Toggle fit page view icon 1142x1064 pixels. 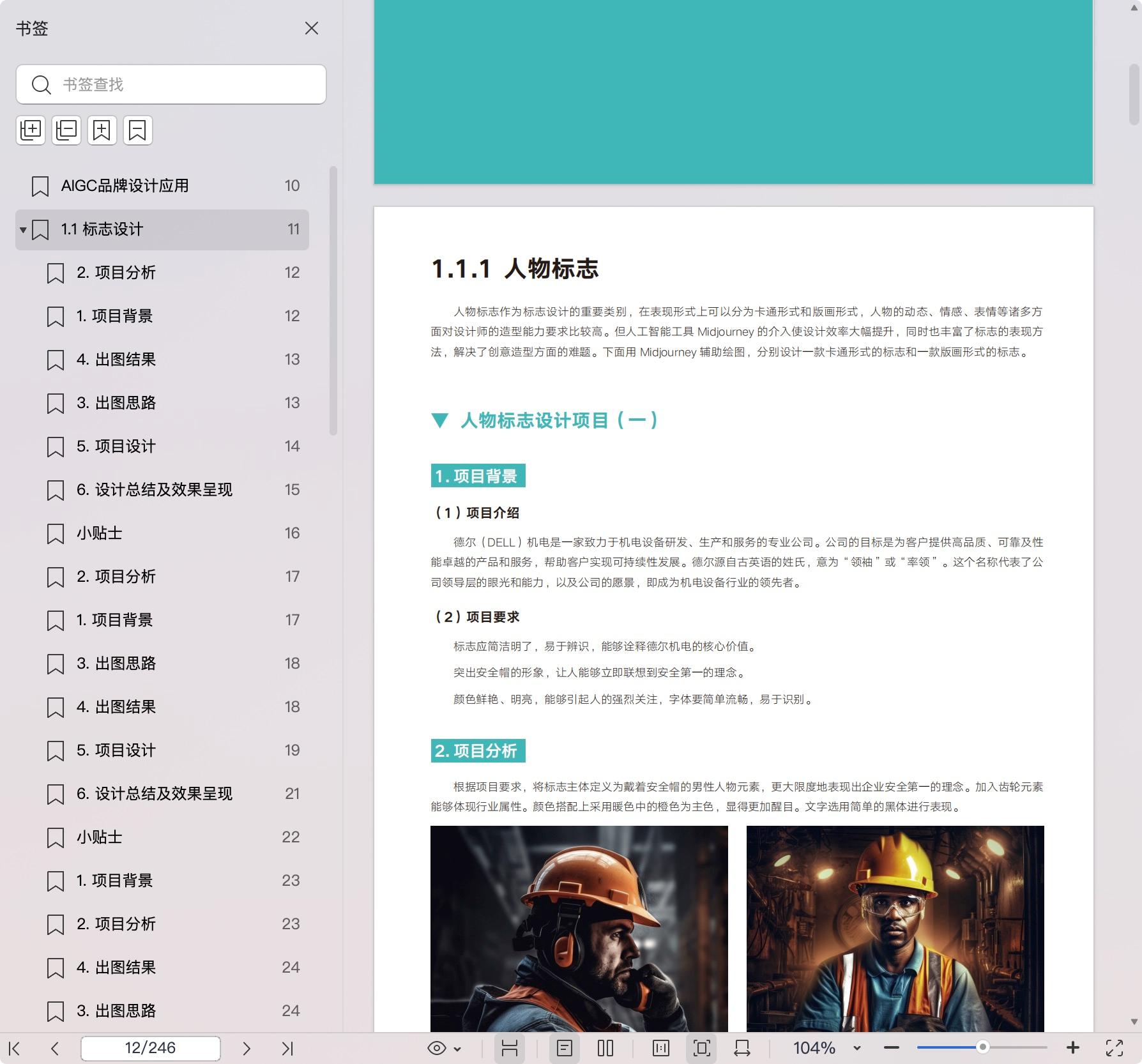701,1048
